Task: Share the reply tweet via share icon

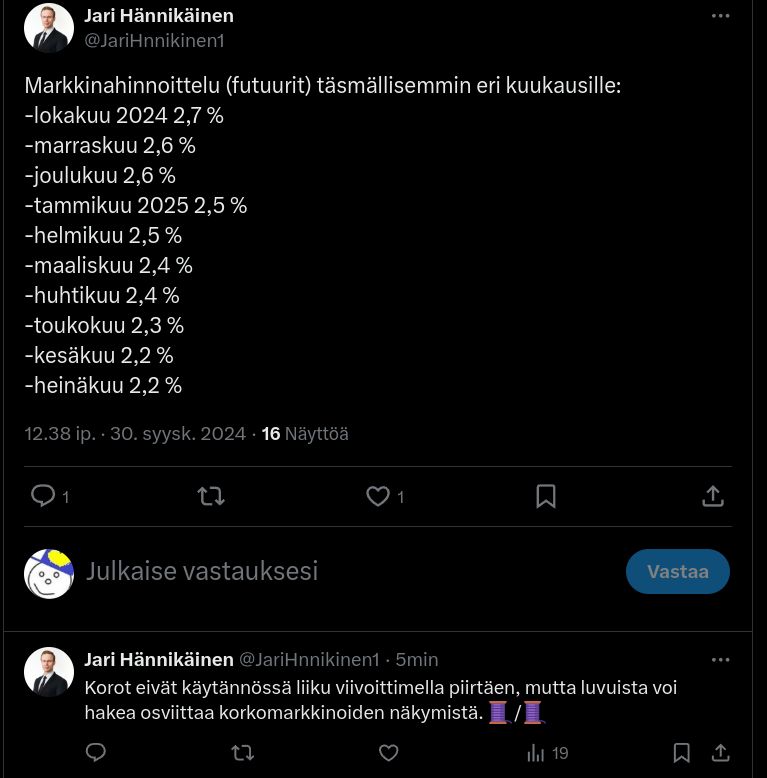Action: (x=720, y=753)
